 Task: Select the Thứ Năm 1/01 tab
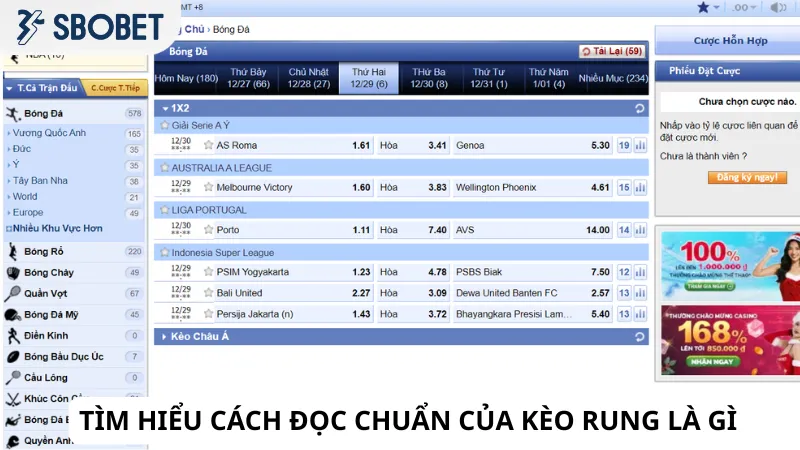[549, 78]
